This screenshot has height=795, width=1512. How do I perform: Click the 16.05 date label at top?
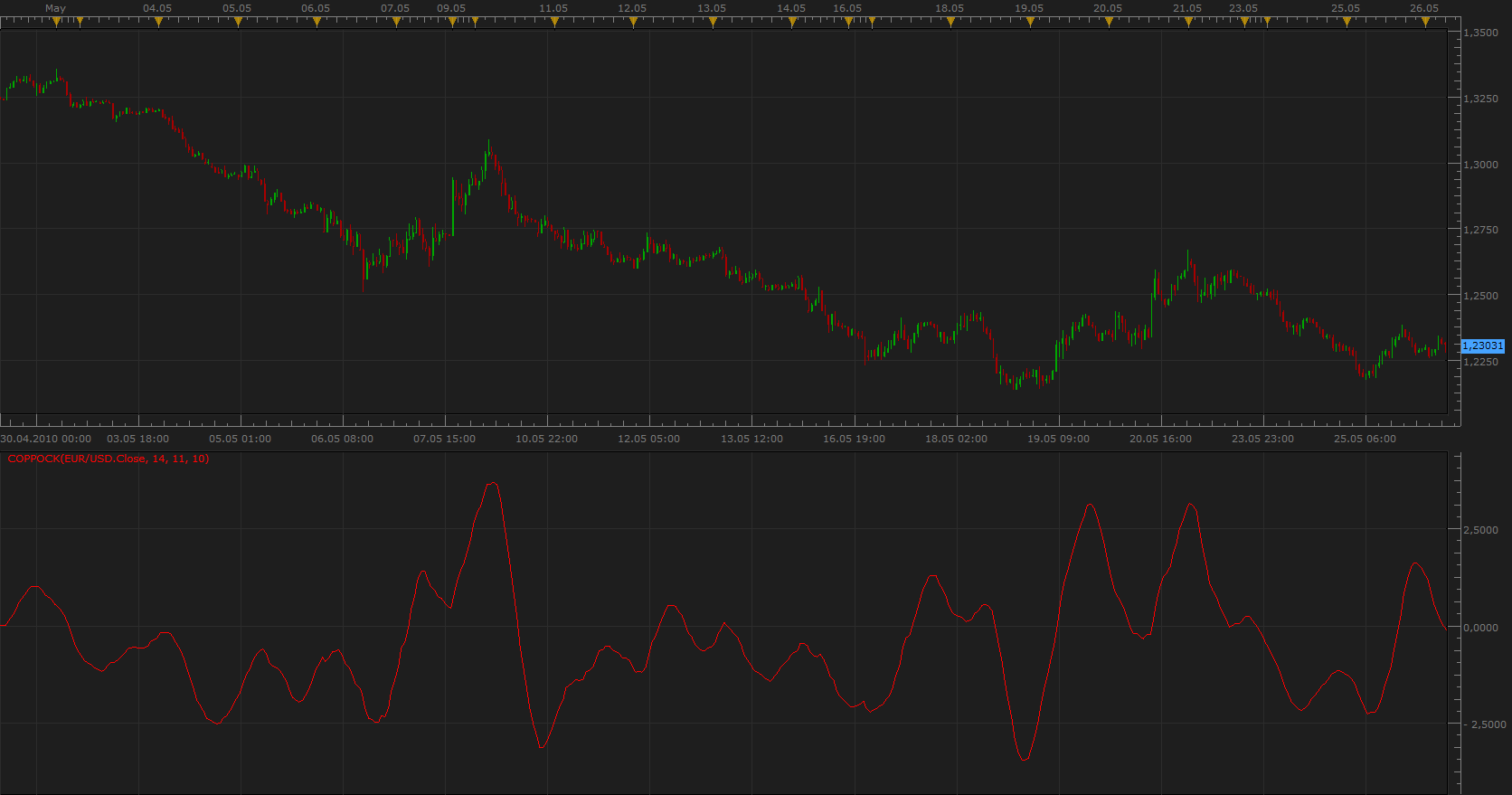(x=847, y=8)
